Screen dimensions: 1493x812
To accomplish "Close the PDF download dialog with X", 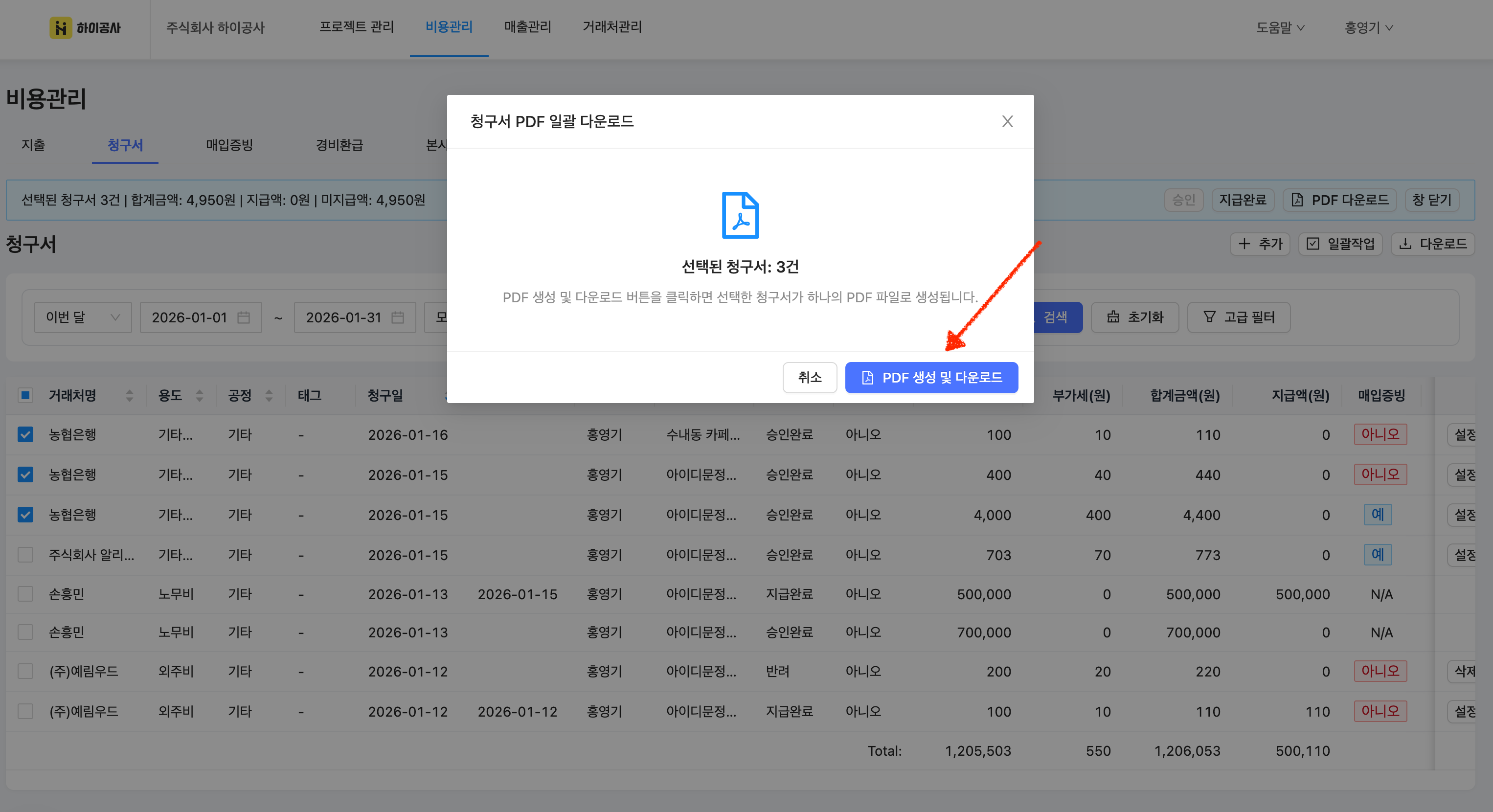I will coord(1007,121).
